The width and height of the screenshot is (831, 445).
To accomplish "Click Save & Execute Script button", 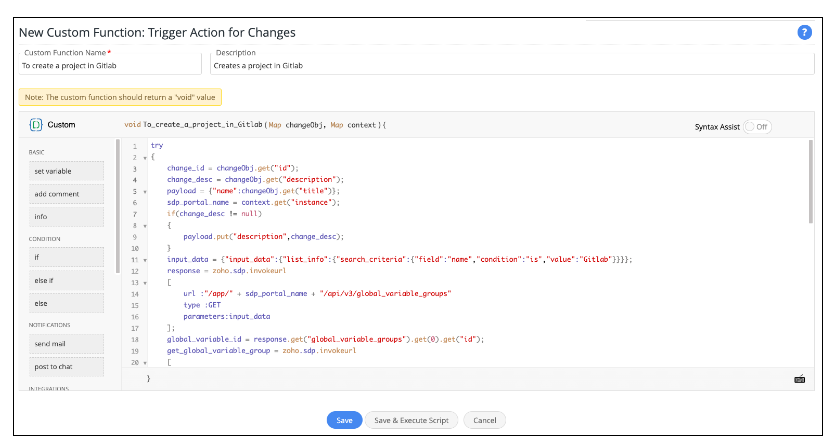I will tap(411, 420).
